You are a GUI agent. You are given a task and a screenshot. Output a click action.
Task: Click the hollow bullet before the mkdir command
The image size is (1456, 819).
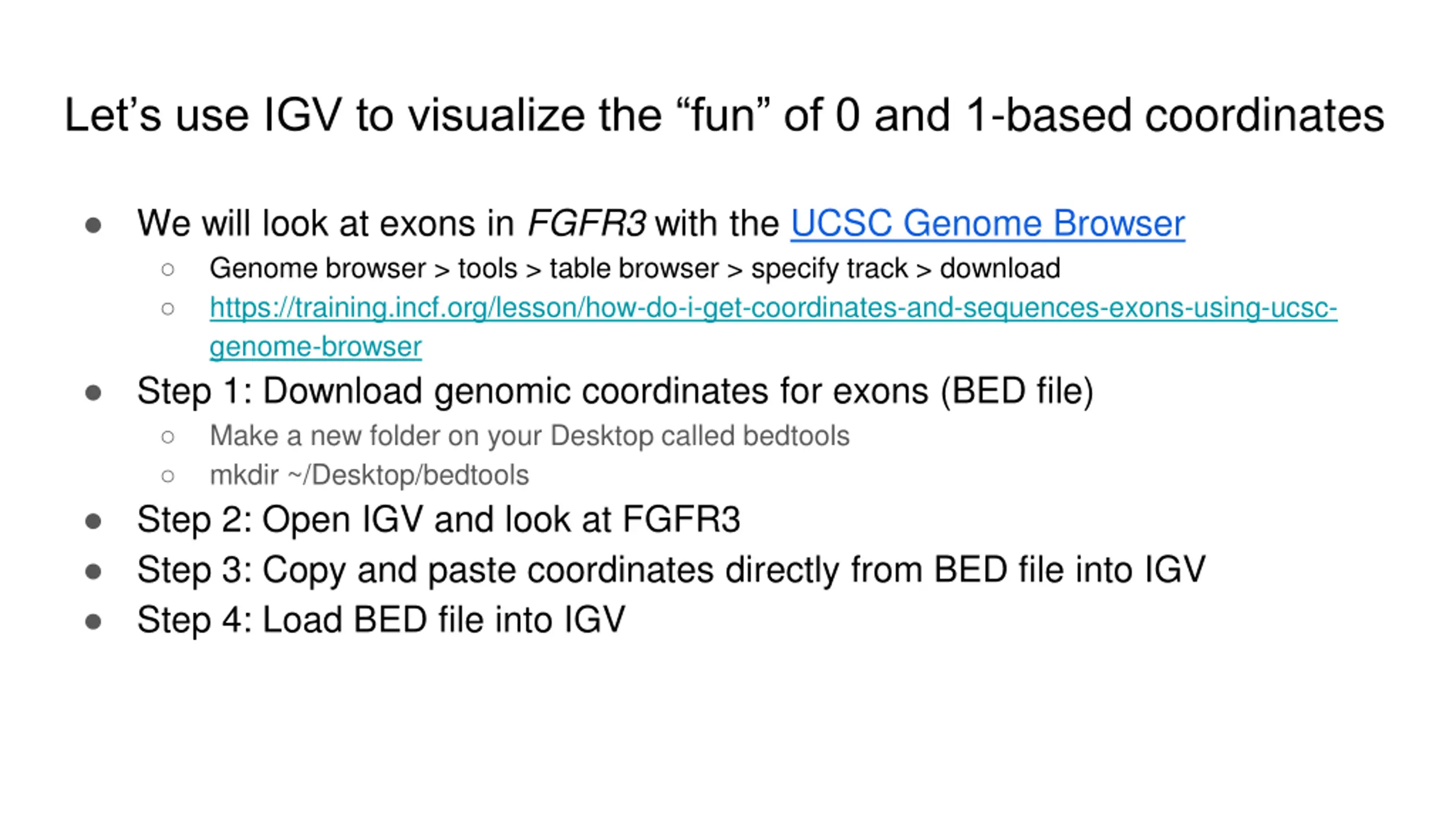click(x=168, y=476)
